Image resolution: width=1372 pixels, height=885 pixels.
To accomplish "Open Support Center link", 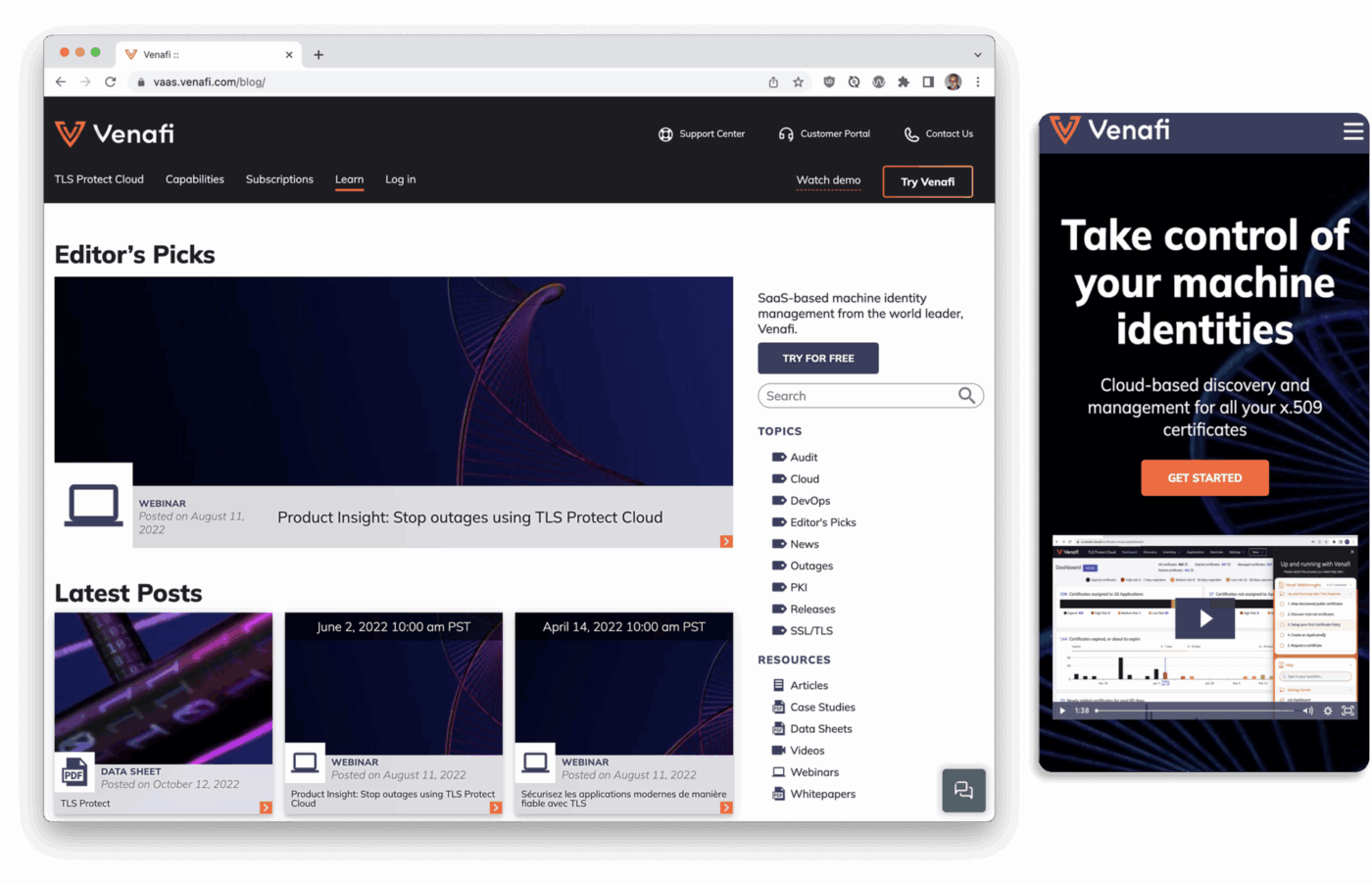I will point(702,134).
